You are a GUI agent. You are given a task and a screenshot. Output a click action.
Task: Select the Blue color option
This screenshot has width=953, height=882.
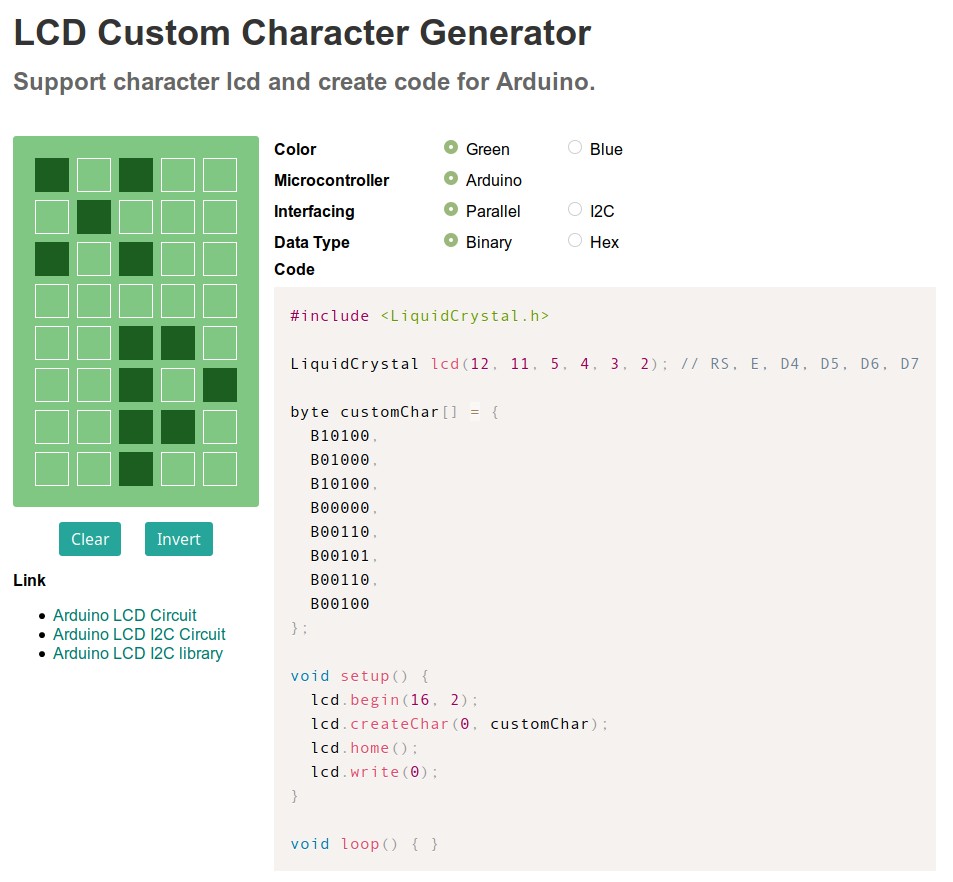(x=575, y=148)
